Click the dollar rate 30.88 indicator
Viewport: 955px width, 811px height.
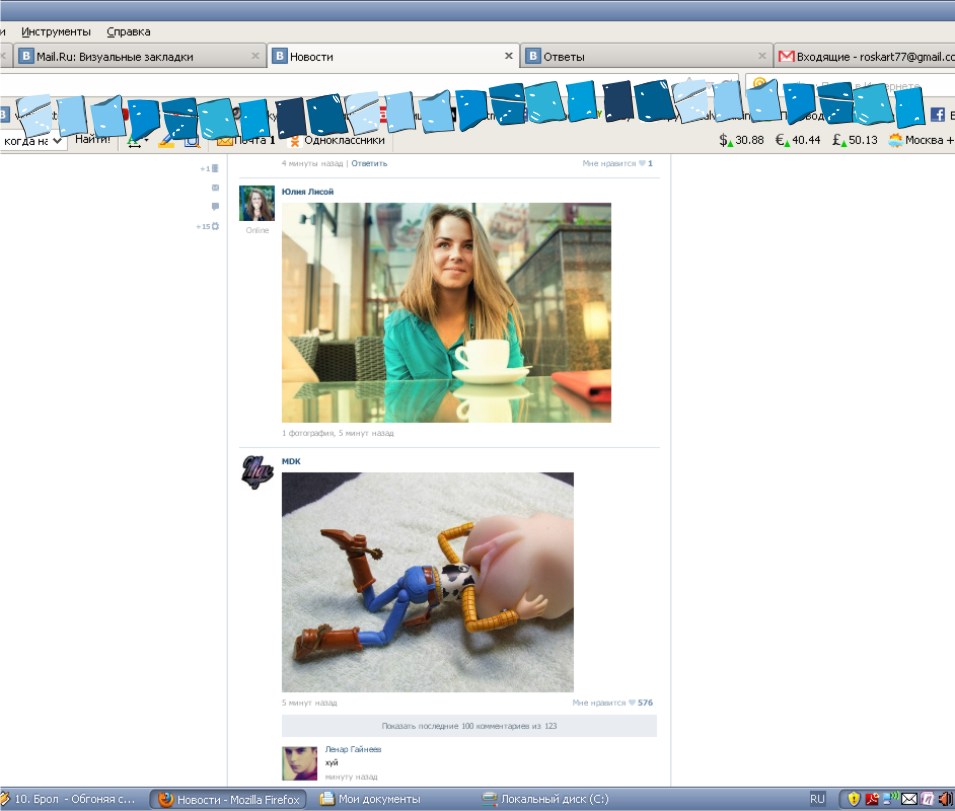click(x=741, y=140)
